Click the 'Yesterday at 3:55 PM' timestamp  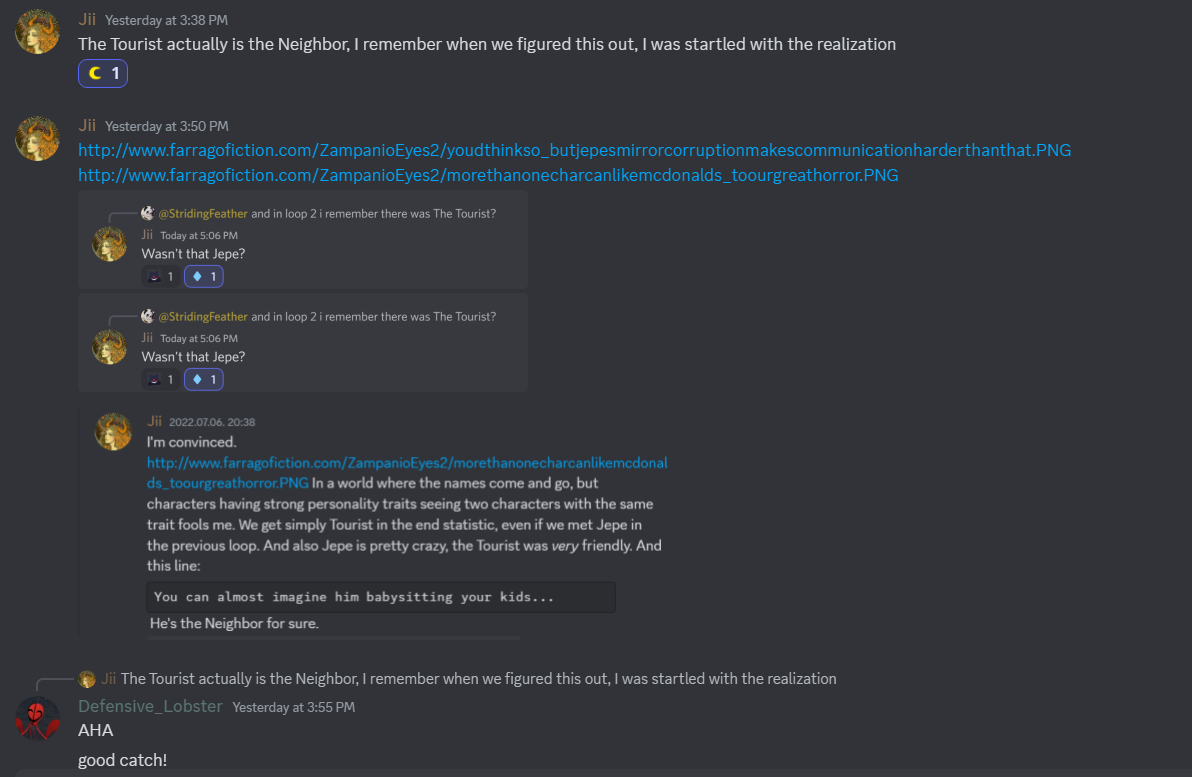tap(293, 708)
